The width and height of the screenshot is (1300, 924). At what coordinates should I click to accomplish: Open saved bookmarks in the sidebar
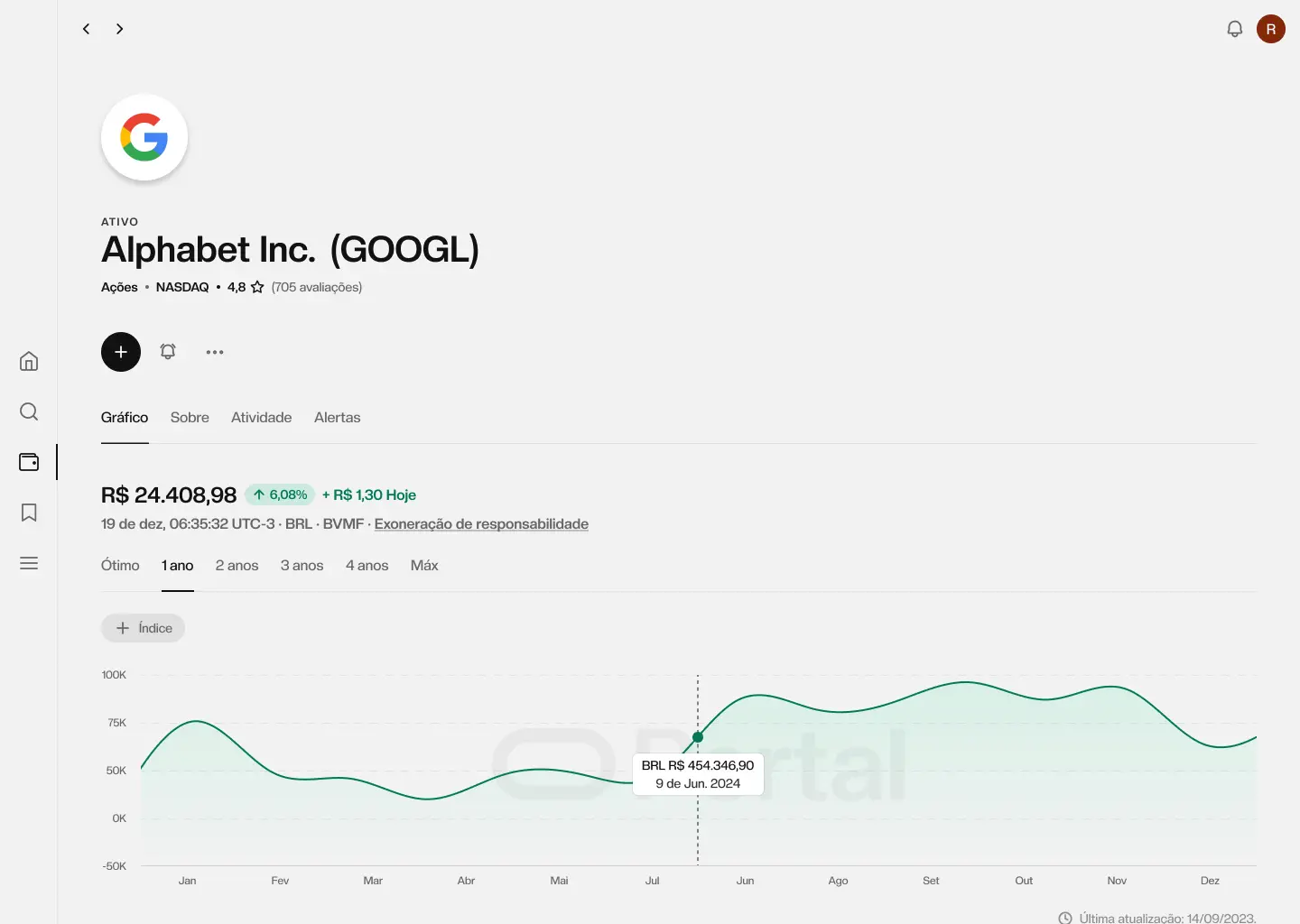29,513
